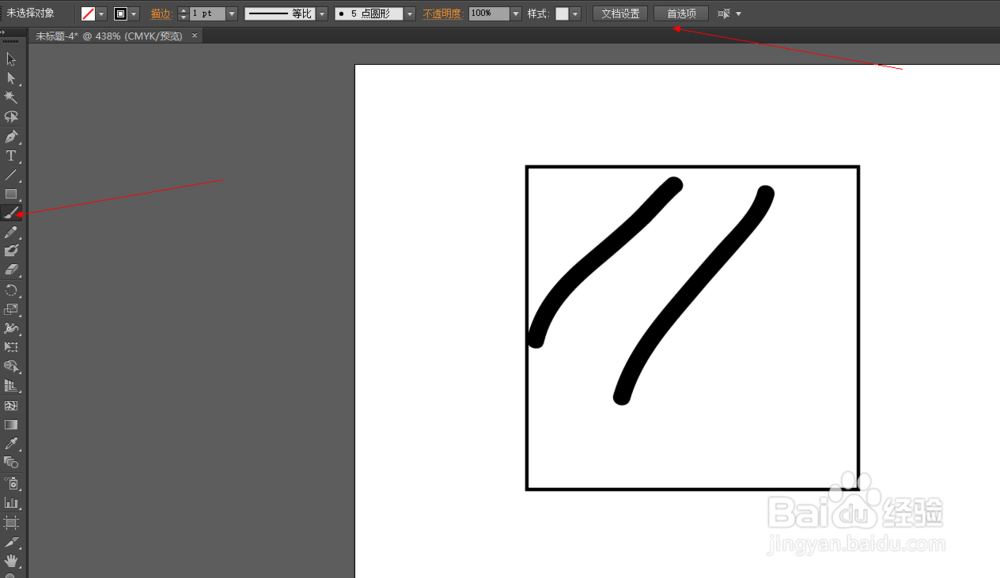Click the stroke weight stepper arrows
This screenshot has width=1000, height=578.
click(x=184, y=13)
